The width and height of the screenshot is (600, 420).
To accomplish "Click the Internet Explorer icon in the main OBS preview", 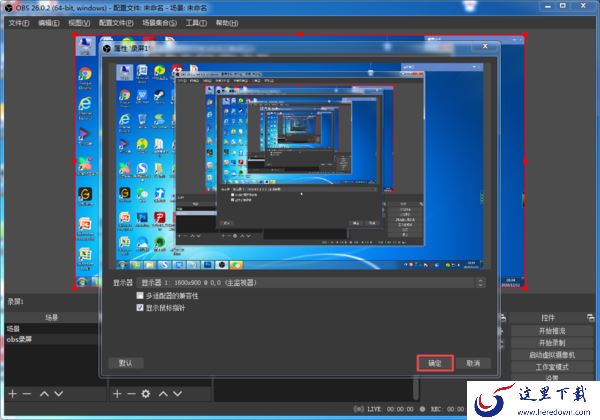I will pyautogui.click(x=85, y=104).
